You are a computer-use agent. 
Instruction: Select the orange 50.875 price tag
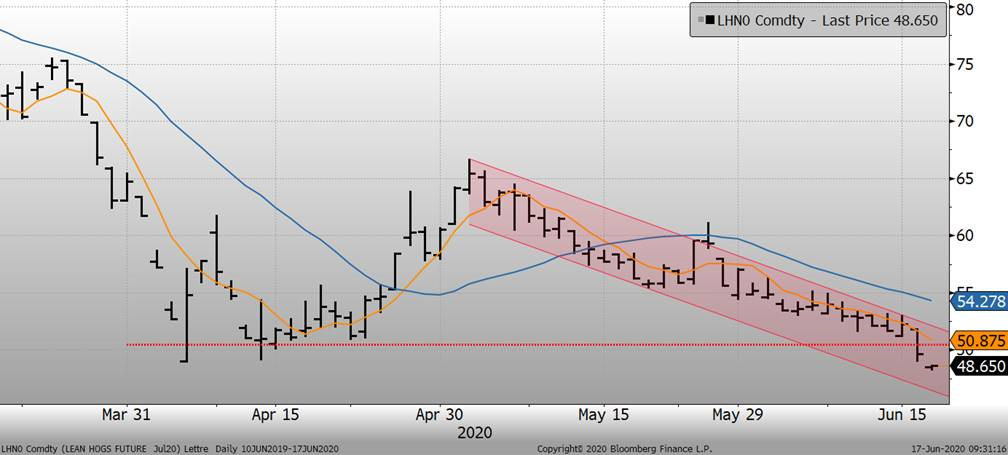975,340
